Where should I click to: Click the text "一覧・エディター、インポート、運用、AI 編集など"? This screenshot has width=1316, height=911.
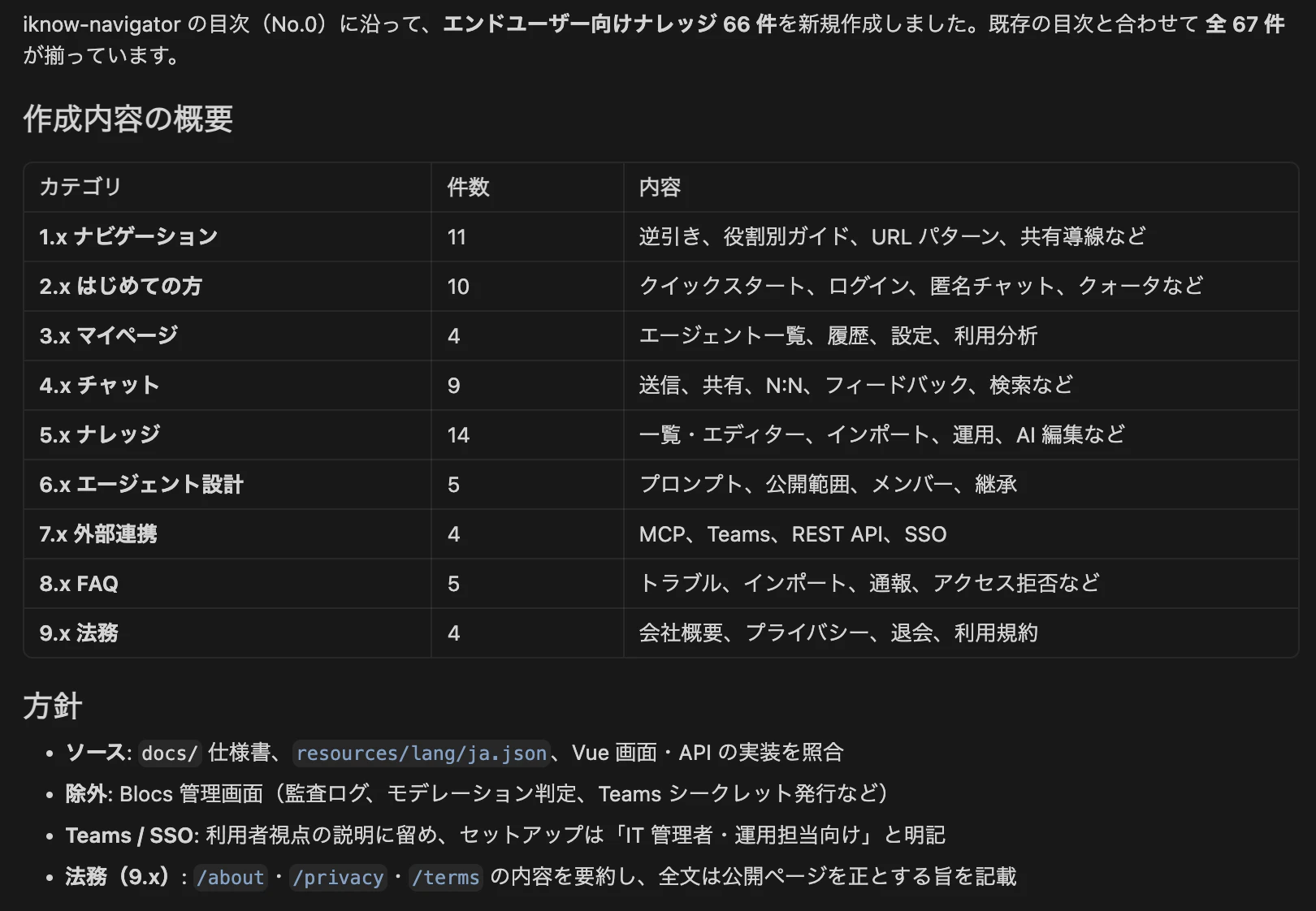tap(882, 435)
